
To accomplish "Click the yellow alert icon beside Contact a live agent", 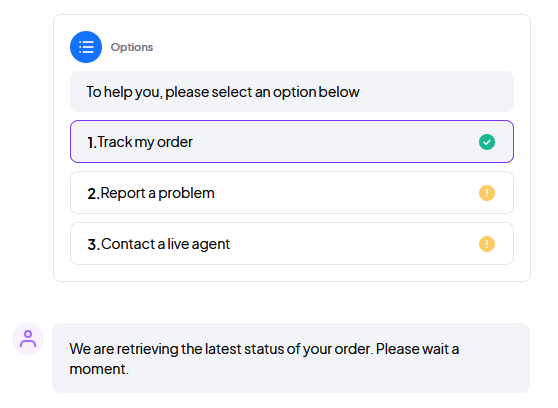I will (x=486, y=244).
